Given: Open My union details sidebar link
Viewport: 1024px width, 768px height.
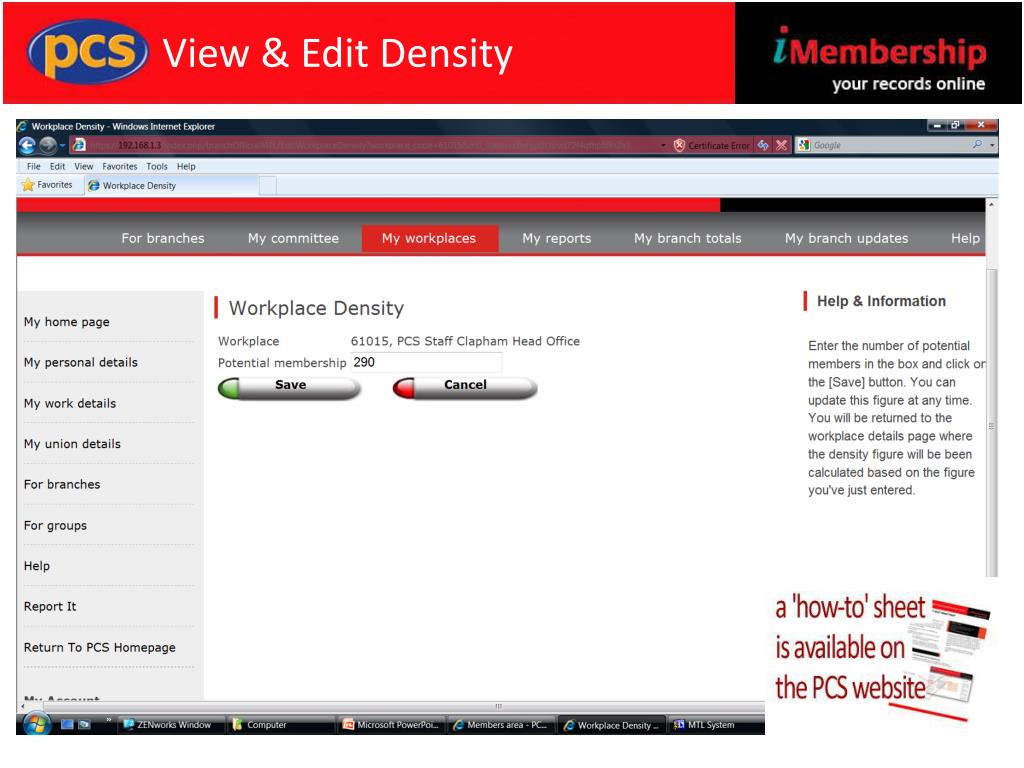Looking at the screenshot, I should pos(72,444).
